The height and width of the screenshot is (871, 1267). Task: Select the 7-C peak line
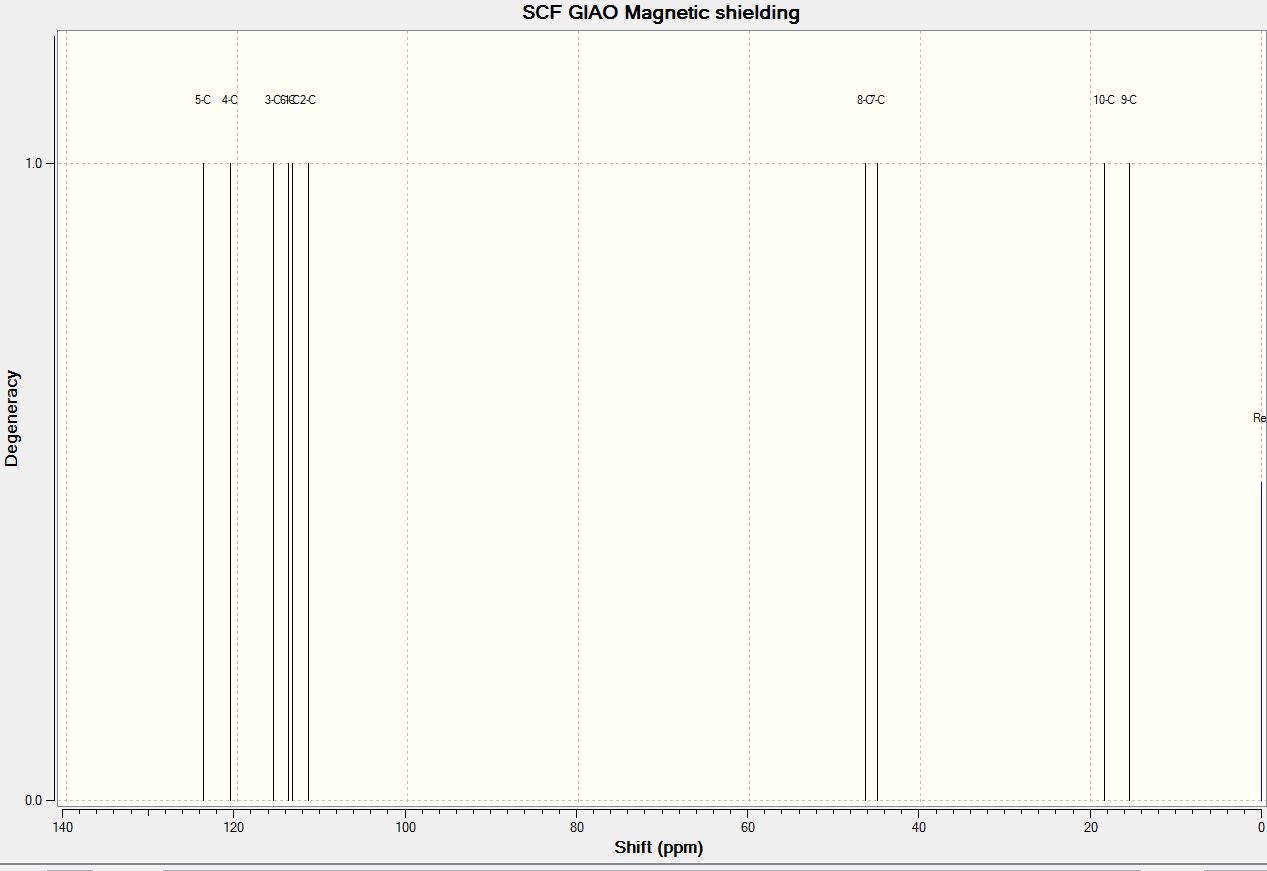(x=877, y=481)
